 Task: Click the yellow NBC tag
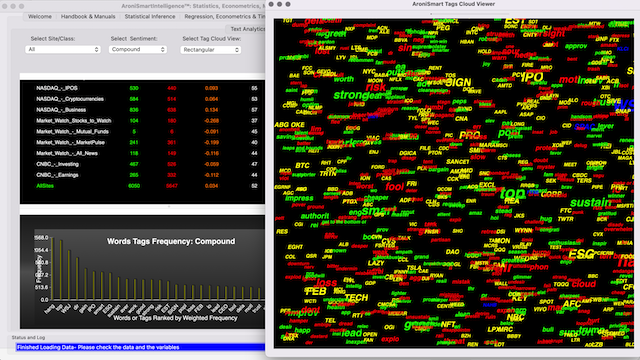516,317
